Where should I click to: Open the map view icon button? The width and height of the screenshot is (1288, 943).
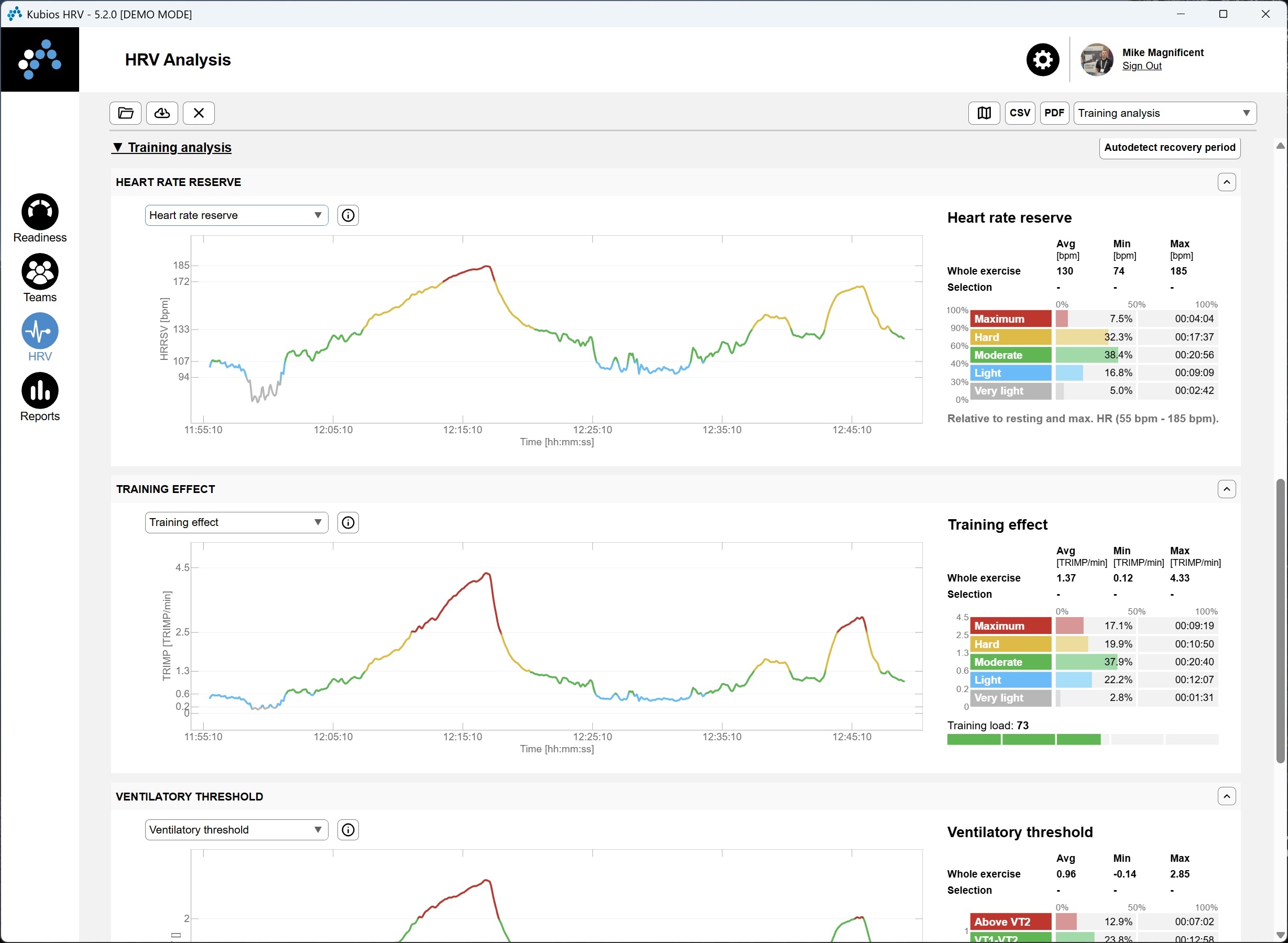984,113
